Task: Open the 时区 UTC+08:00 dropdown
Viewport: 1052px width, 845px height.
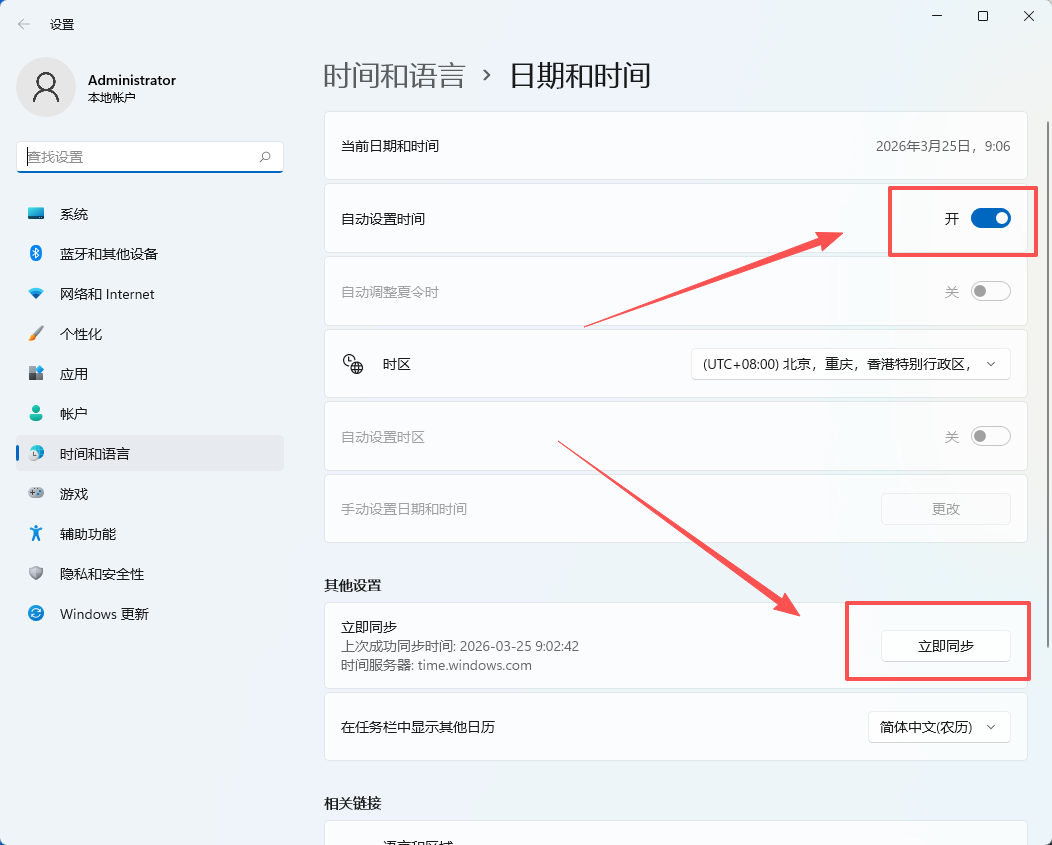Action: click(850, 364)
